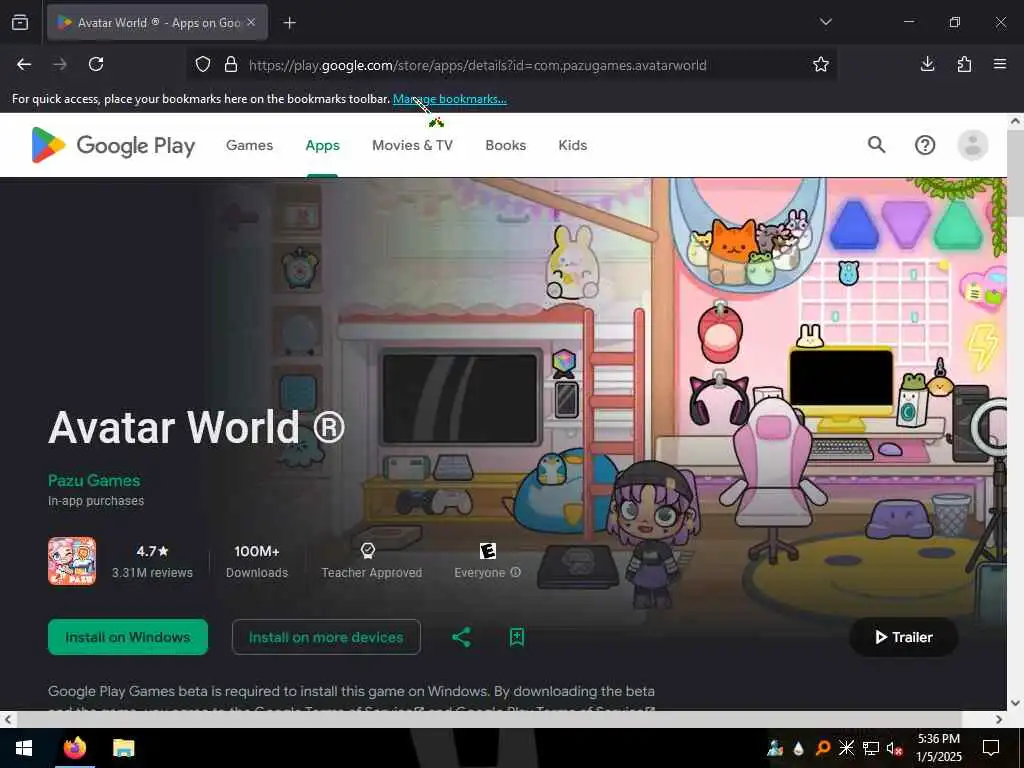1024x768 pixels.
Task: Close the Avatar World browser tab
Action: click(x=251, y=22)
